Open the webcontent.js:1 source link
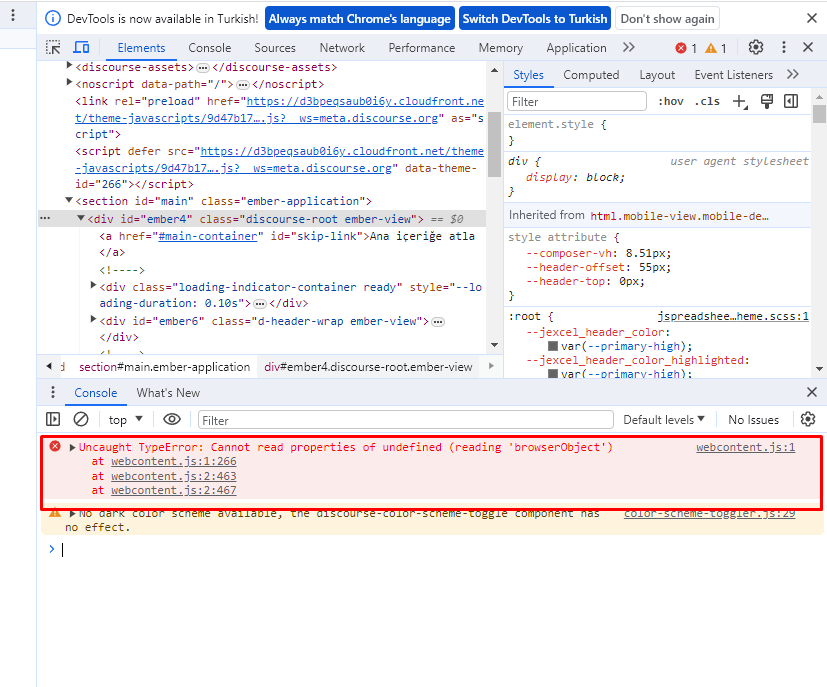 (x=745, y=447)
